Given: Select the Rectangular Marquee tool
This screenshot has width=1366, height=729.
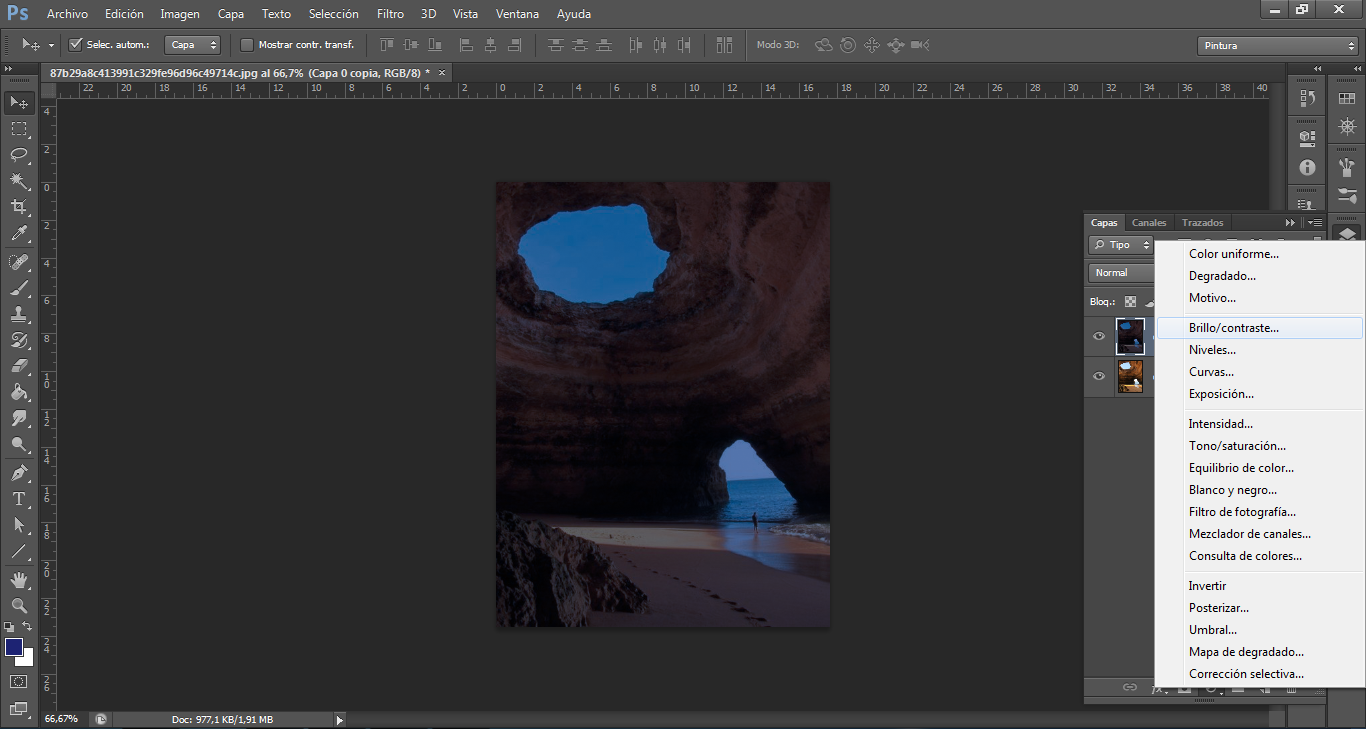Looking at the screenshot, I should coord(19,129).
